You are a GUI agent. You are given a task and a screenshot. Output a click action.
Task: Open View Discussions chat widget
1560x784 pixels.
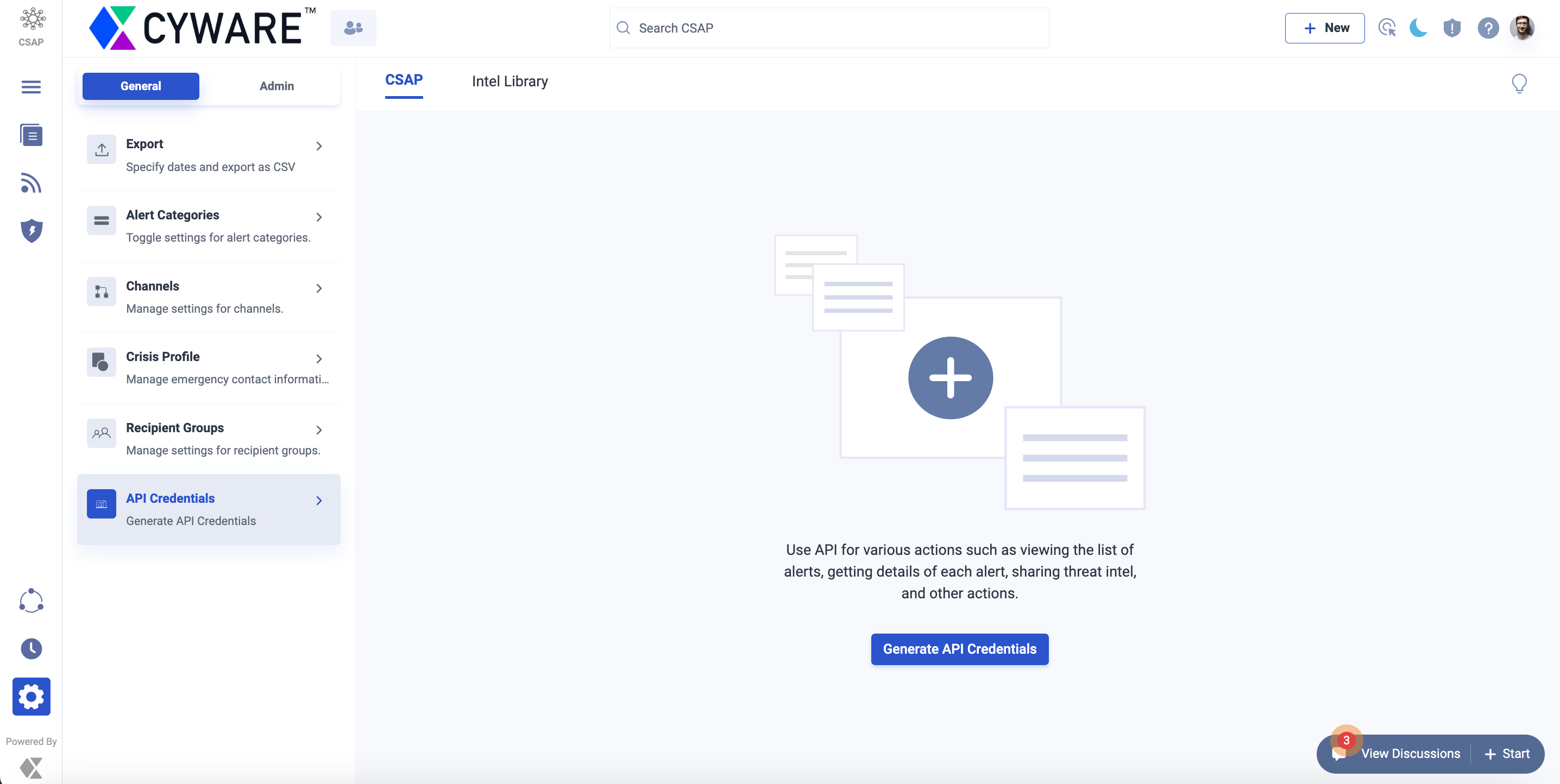pos(1410,754)
